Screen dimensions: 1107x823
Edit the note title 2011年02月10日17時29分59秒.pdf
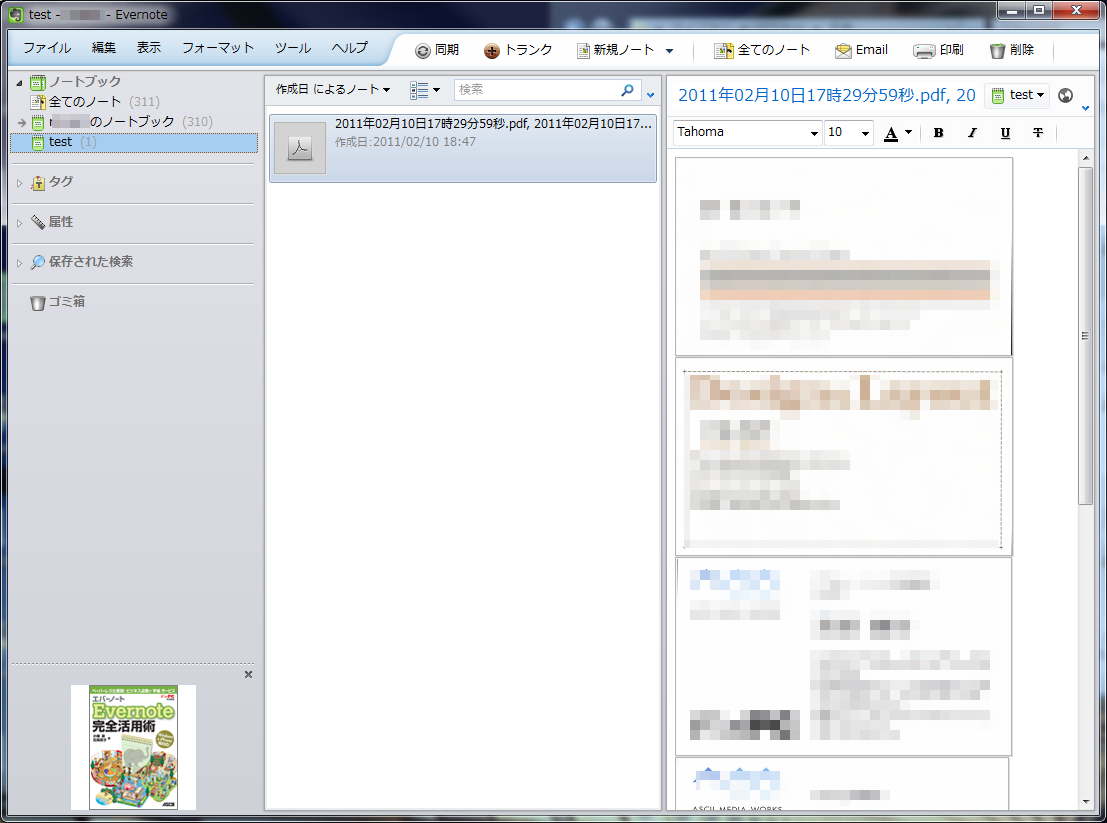tap(827, 95)
